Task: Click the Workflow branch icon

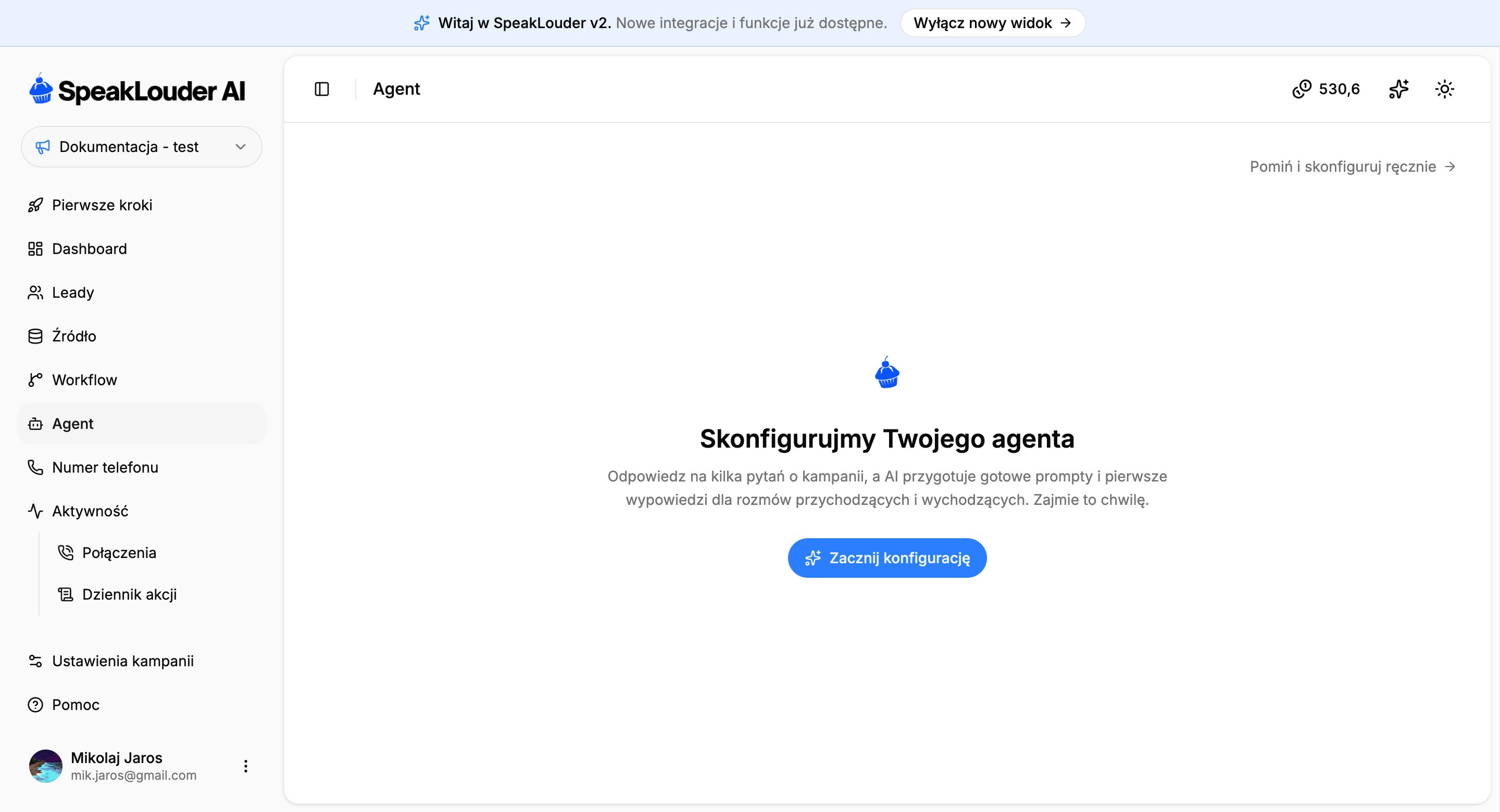Action: pyautogui.click(x=35, y=379)
